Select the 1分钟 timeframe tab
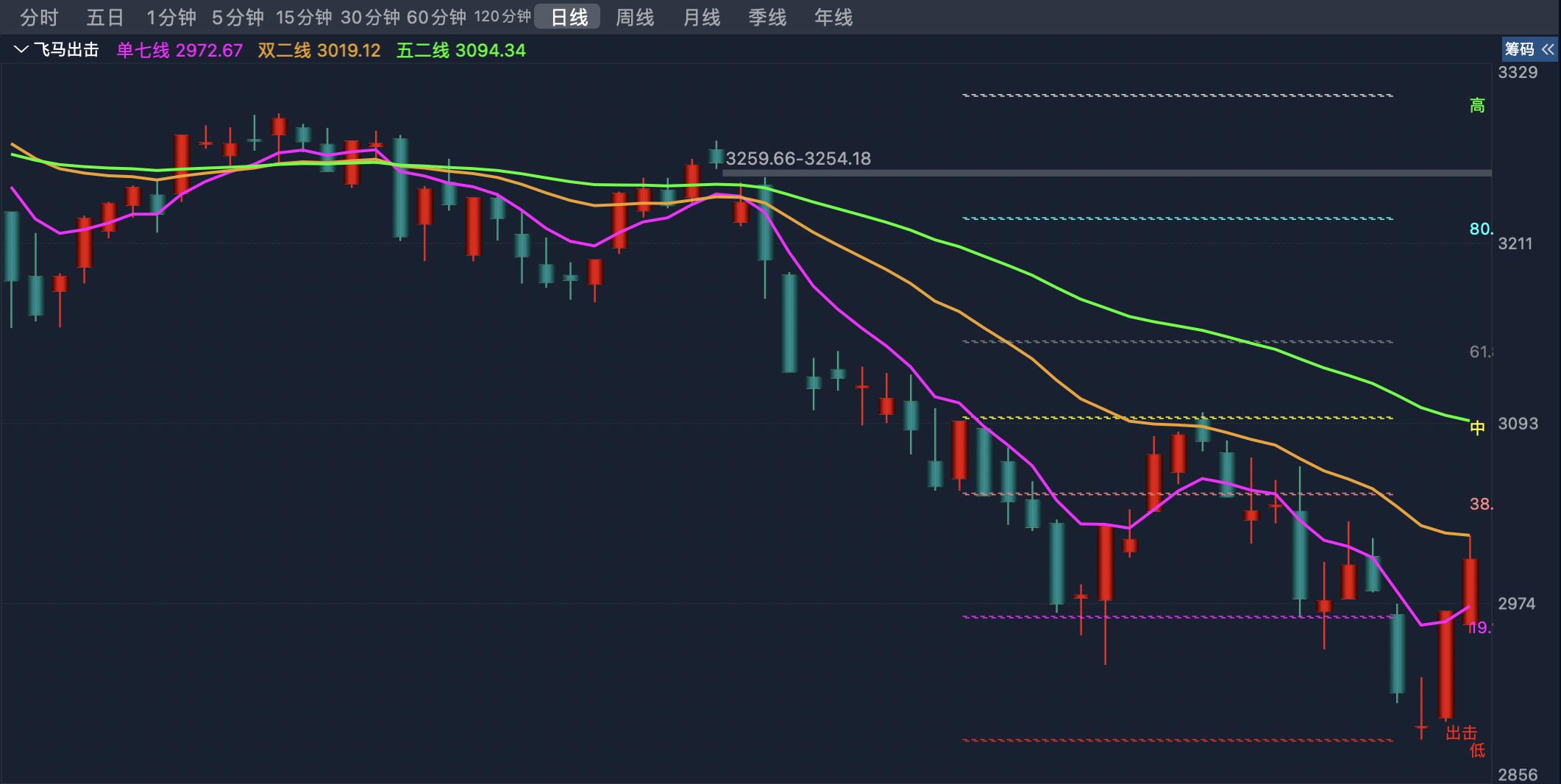The height and width of the screenshot is (784, 1561). [x=171, y=17]
